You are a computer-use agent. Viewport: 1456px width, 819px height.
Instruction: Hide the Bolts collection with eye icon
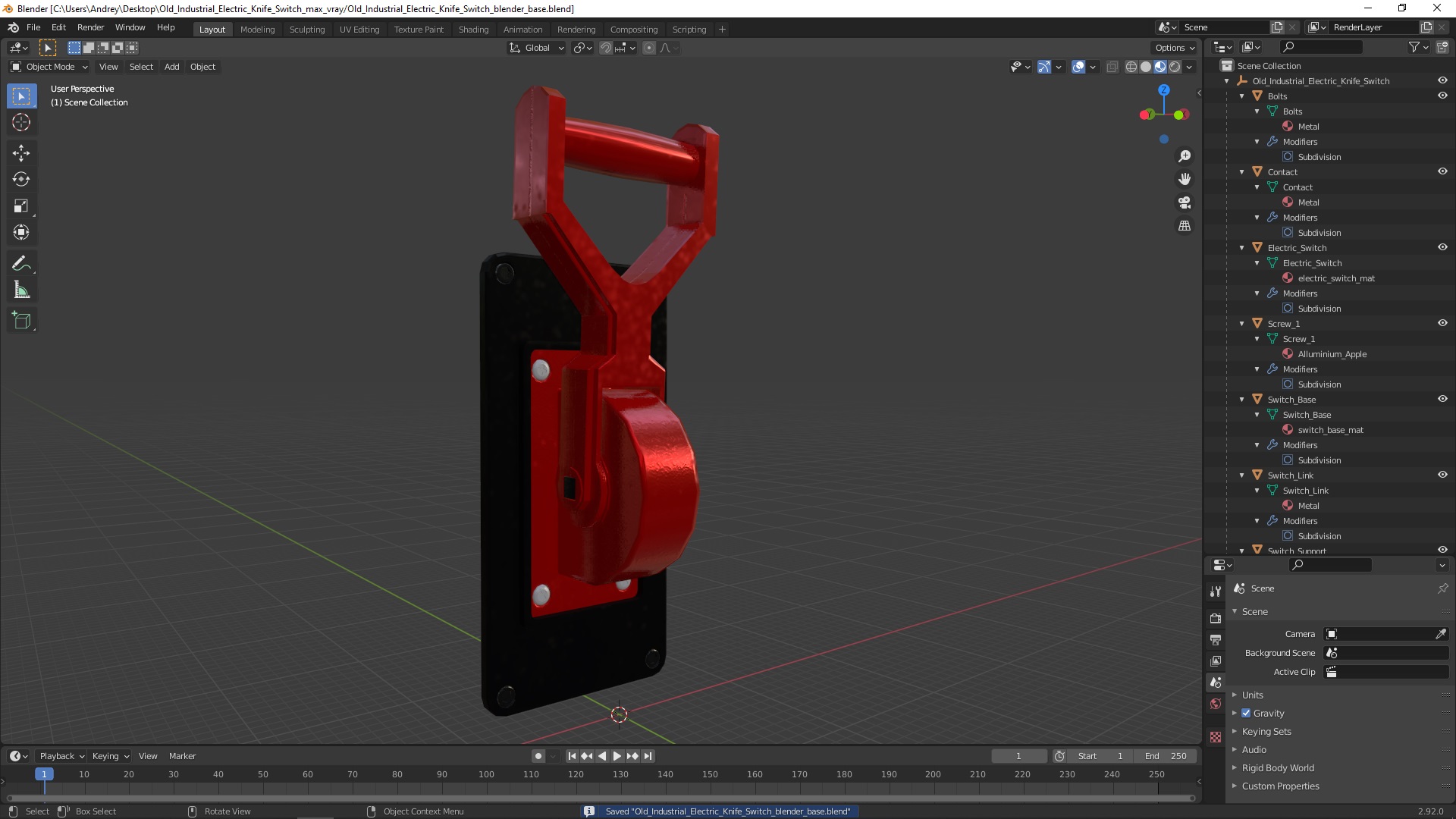tap(1442, 96)
